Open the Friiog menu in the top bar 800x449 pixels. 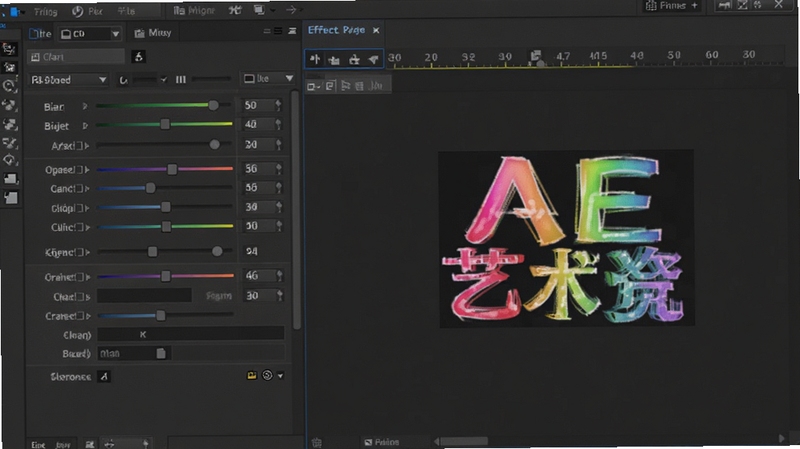click(45, 11)
